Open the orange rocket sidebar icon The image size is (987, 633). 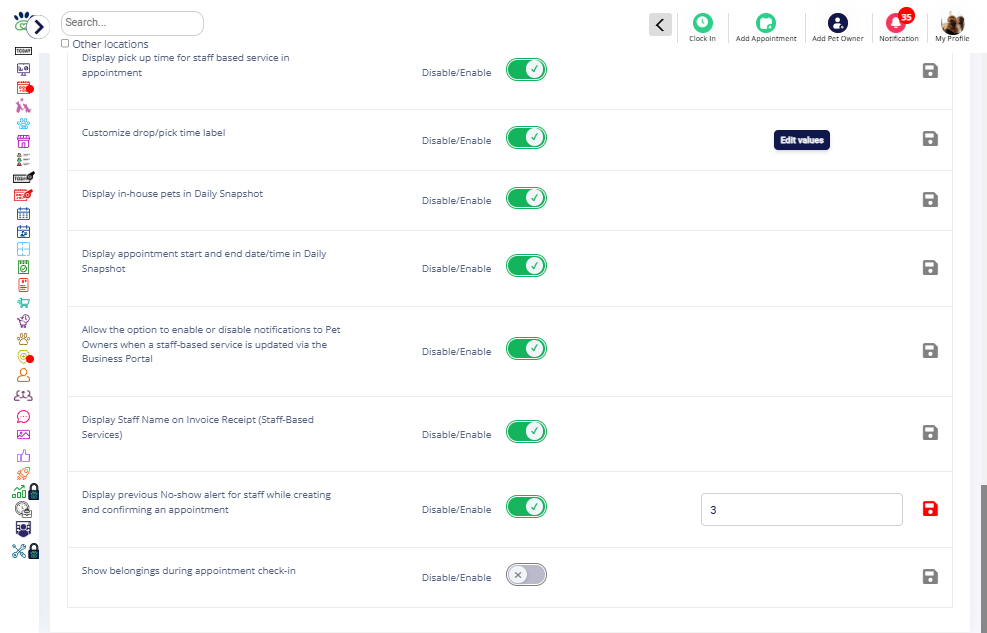point(23,474)
